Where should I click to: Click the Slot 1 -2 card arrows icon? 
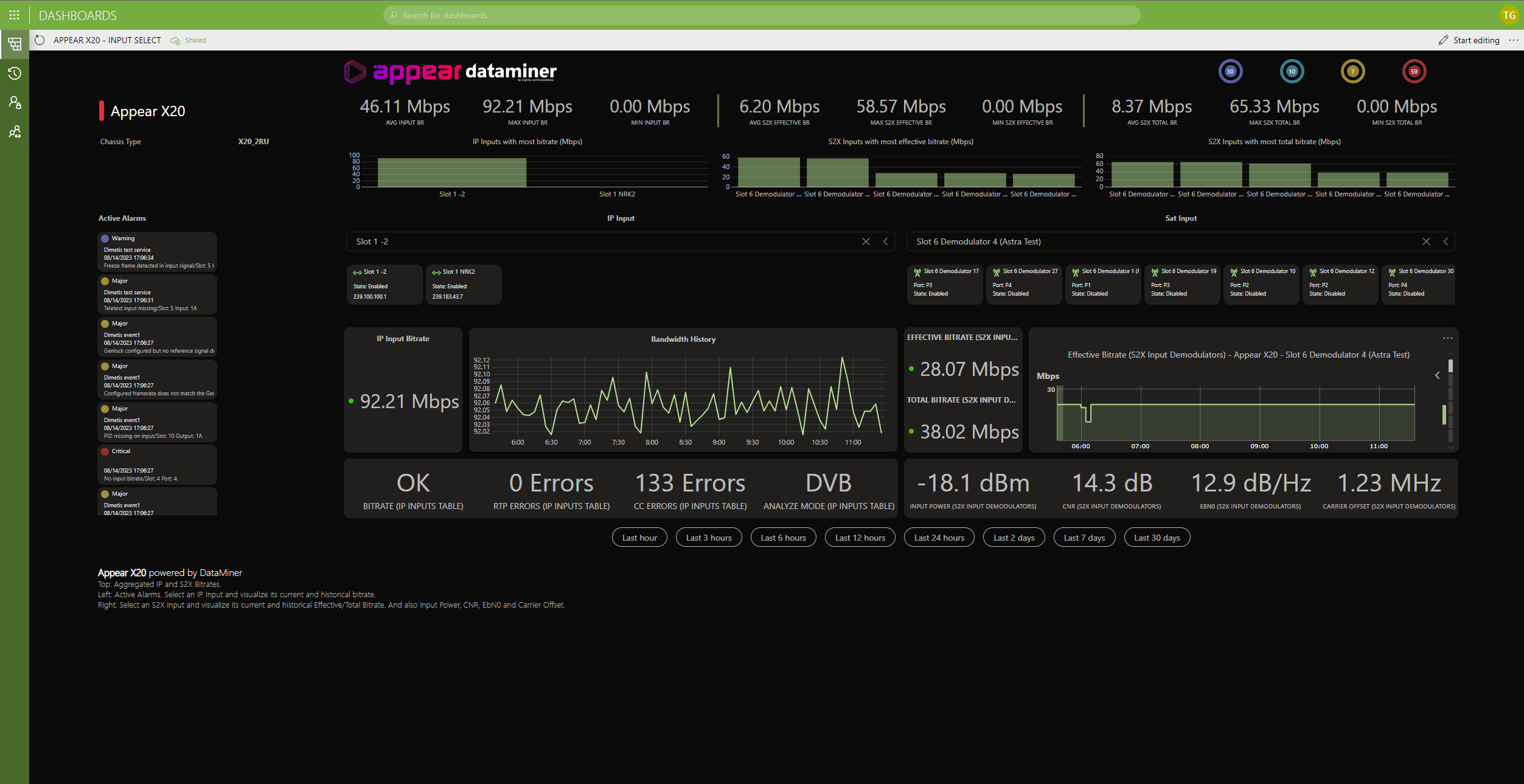point(357,272)
